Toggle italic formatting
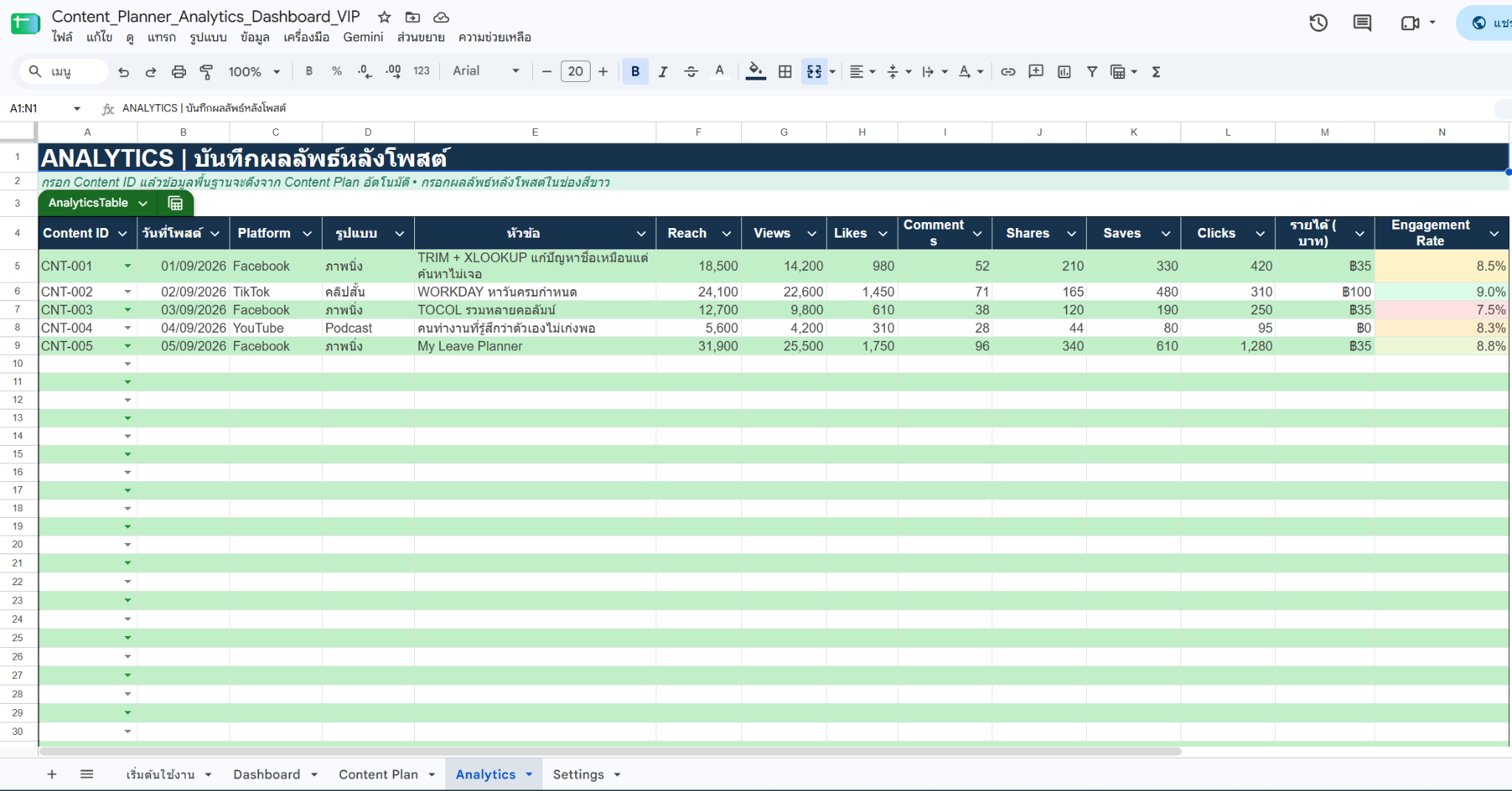Image resolution: width=1512 pixels, height=791 pixels. [x=663, y=72]
